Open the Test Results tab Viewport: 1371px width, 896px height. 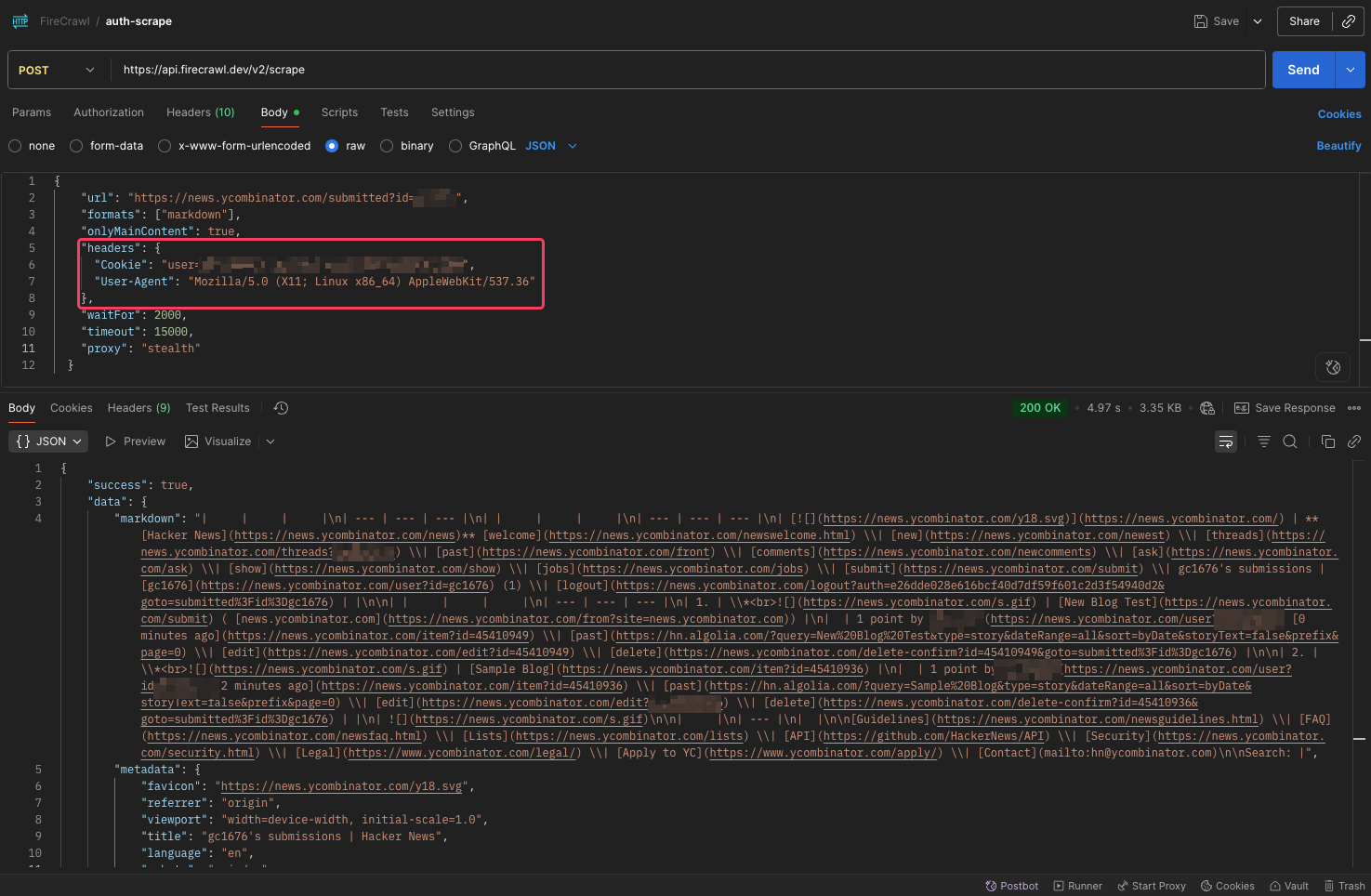pyautogui.click(x=218, y=408)
